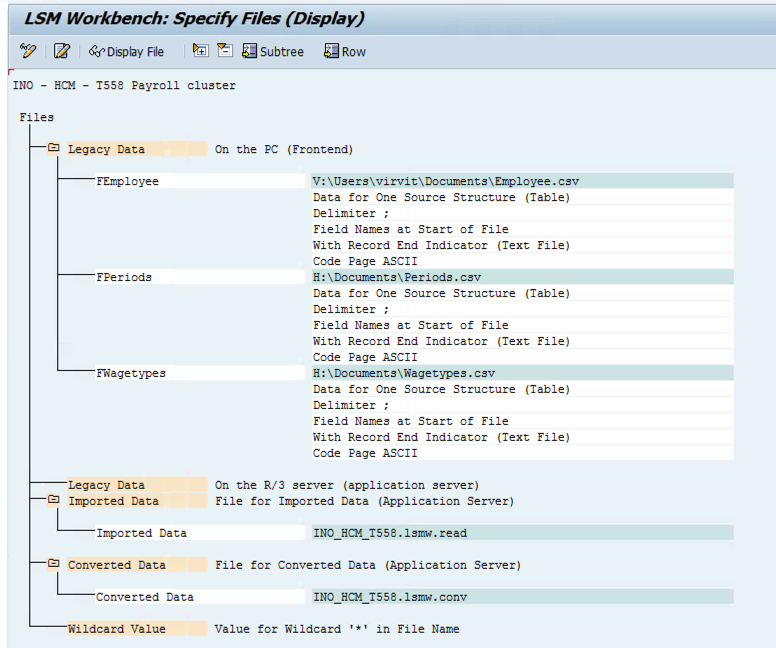
Task: Click the Subtree button
Action: [273, 51]
